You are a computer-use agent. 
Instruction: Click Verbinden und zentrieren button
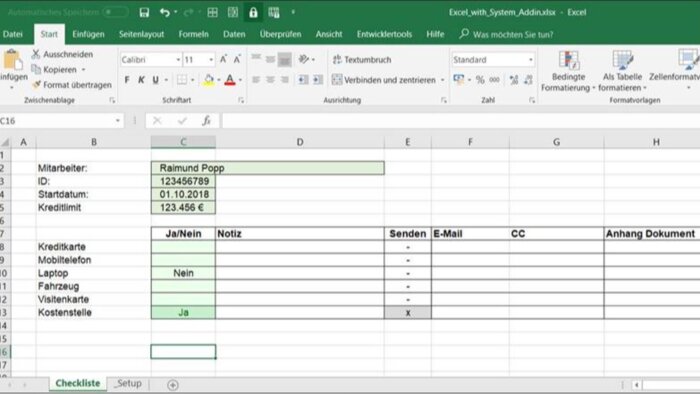[384, 80]
